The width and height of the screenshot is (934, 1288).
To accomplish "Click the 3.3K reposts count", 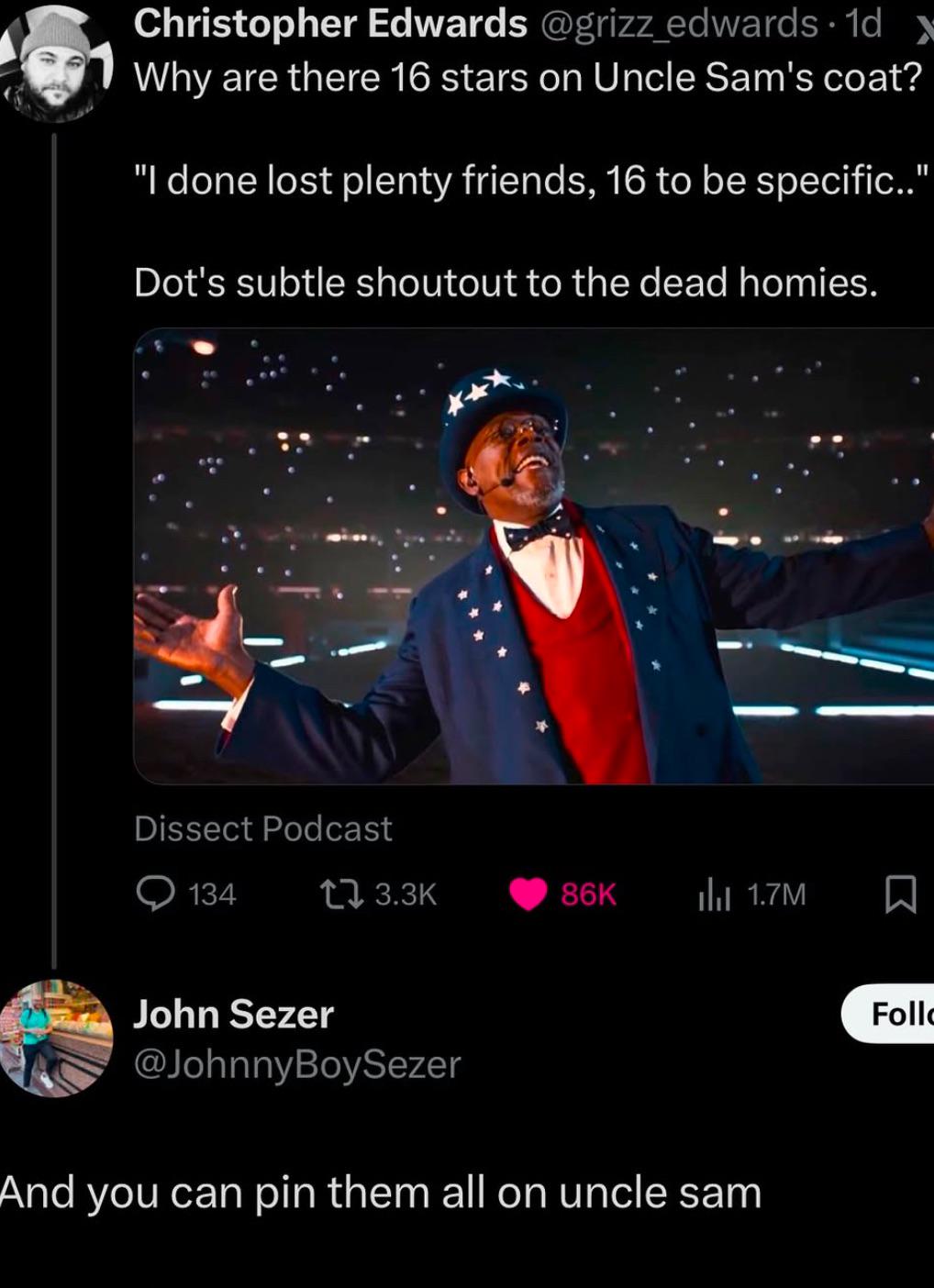I will [406, 894].
